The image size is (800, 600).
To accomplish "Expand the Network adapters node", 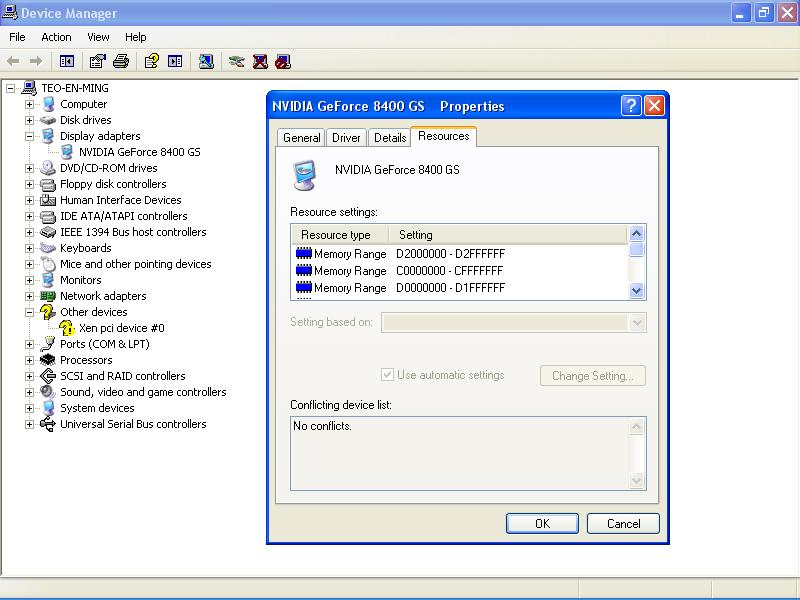I will [x=30, y=296].
